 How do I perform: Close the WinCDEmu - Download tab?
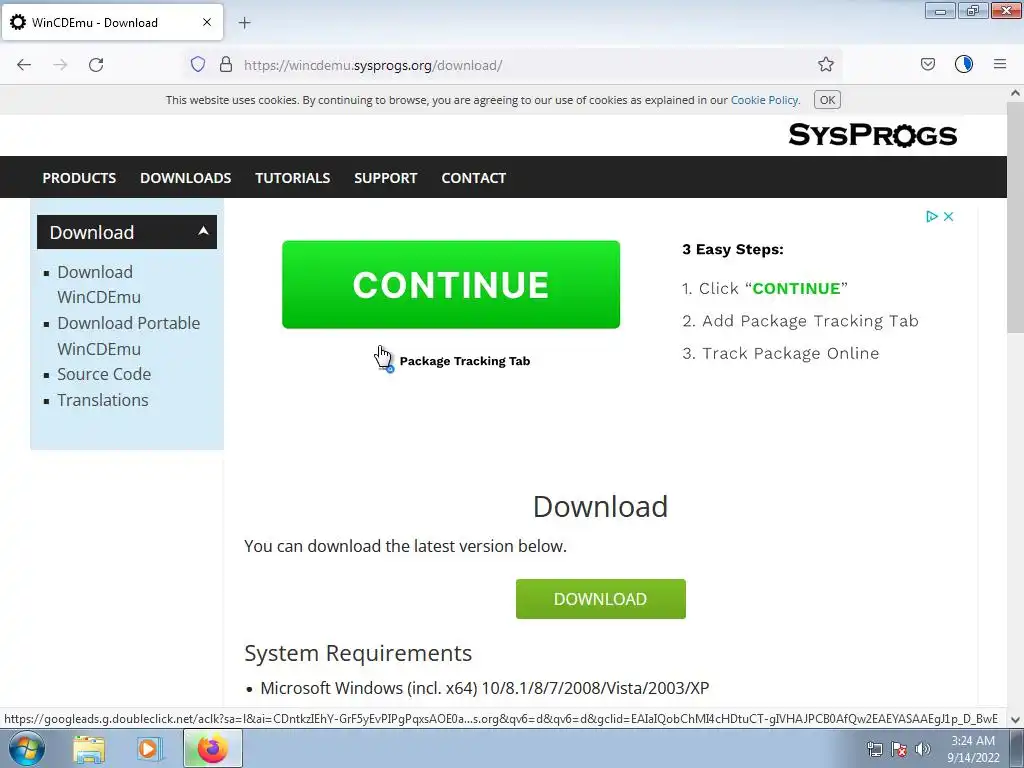(207, 22)
